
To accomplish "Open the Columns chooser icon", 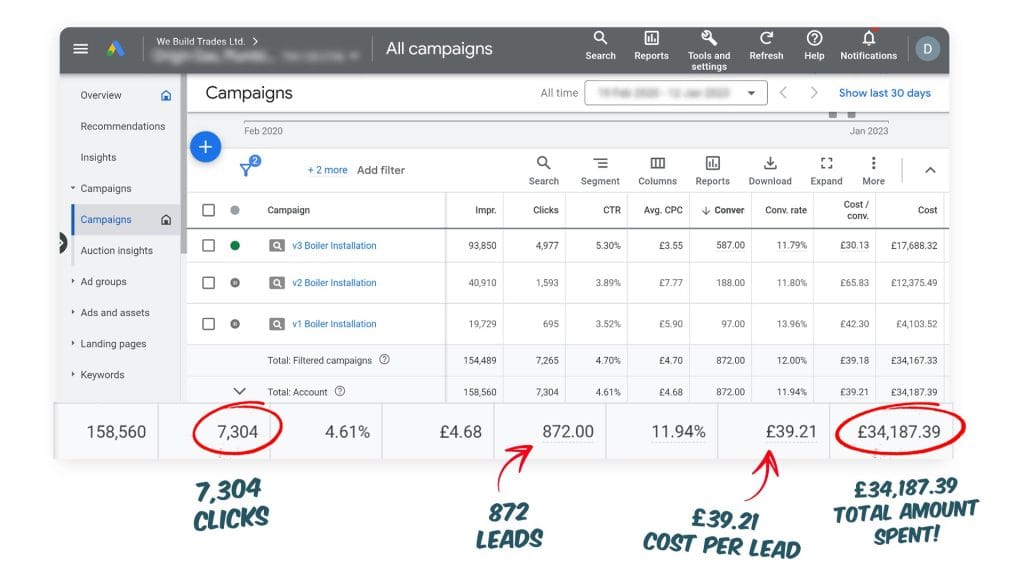I will point(657,165).
